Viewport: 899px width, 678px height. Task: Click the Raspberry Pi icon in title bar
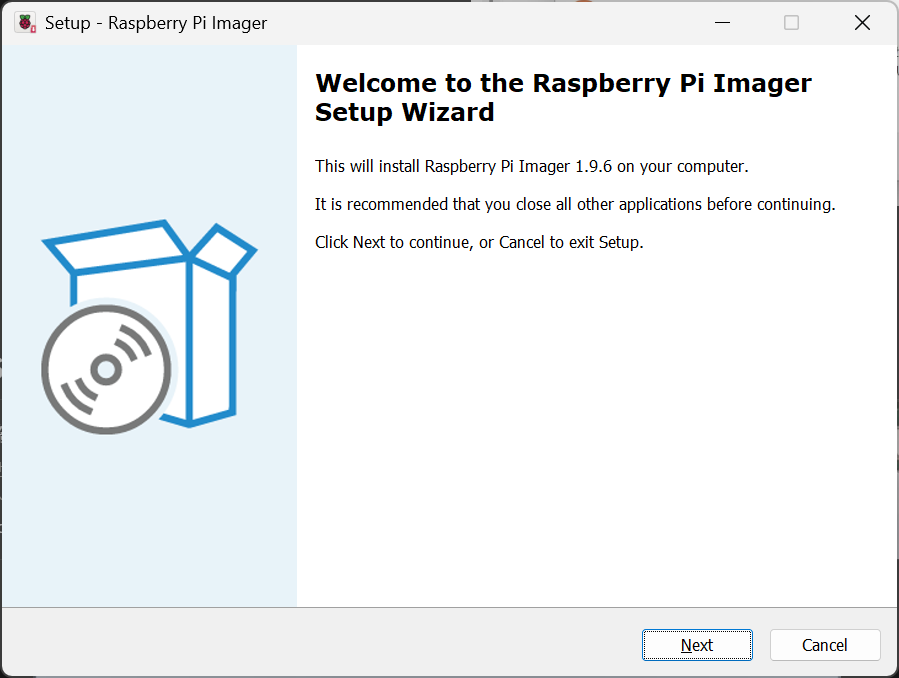25,23
